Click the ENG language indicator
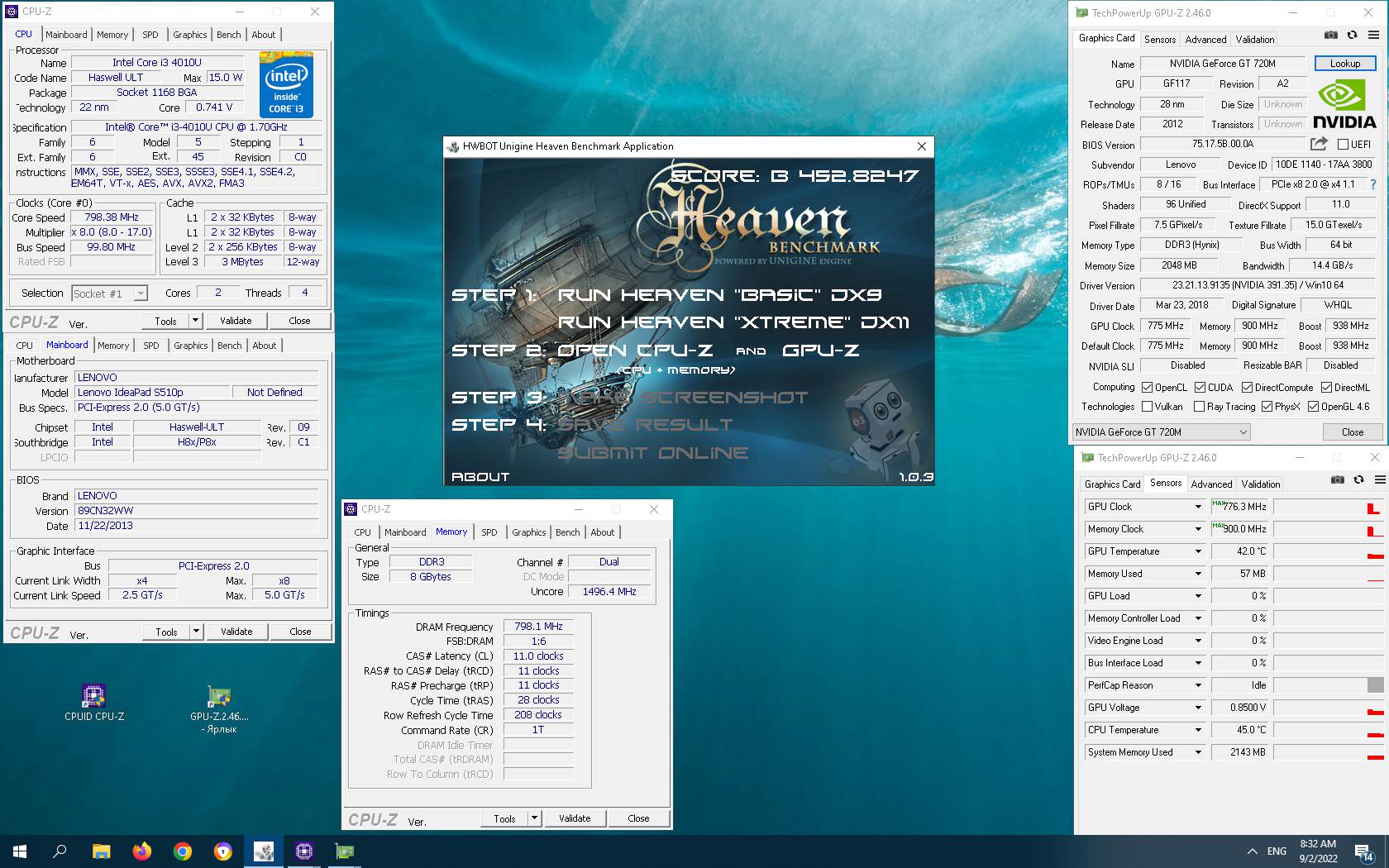This screenshot has height=868, width=1389. coord(1277,851)
